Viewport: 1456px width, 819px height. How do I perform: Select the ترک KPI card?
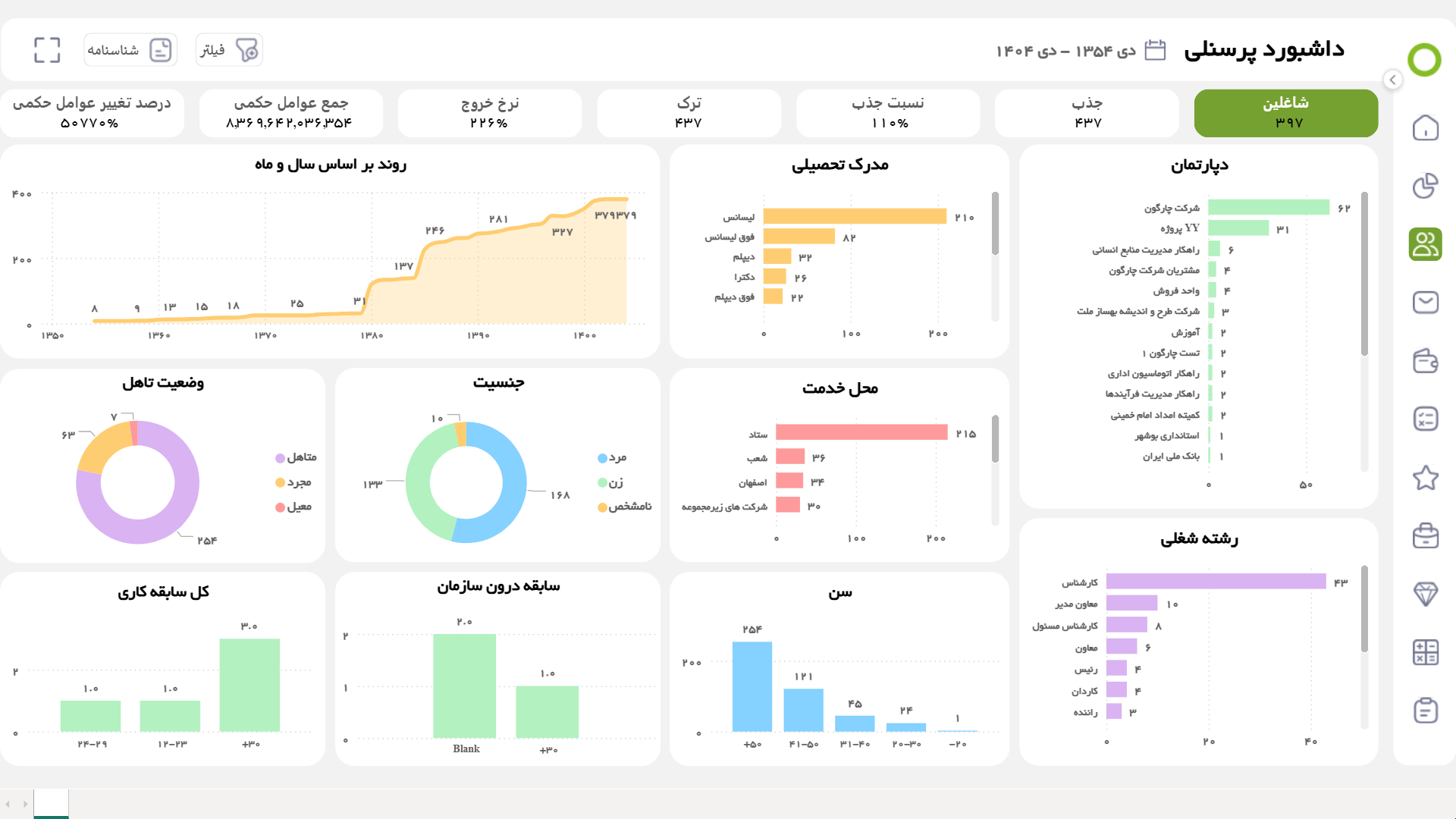(x=689, y=113)
